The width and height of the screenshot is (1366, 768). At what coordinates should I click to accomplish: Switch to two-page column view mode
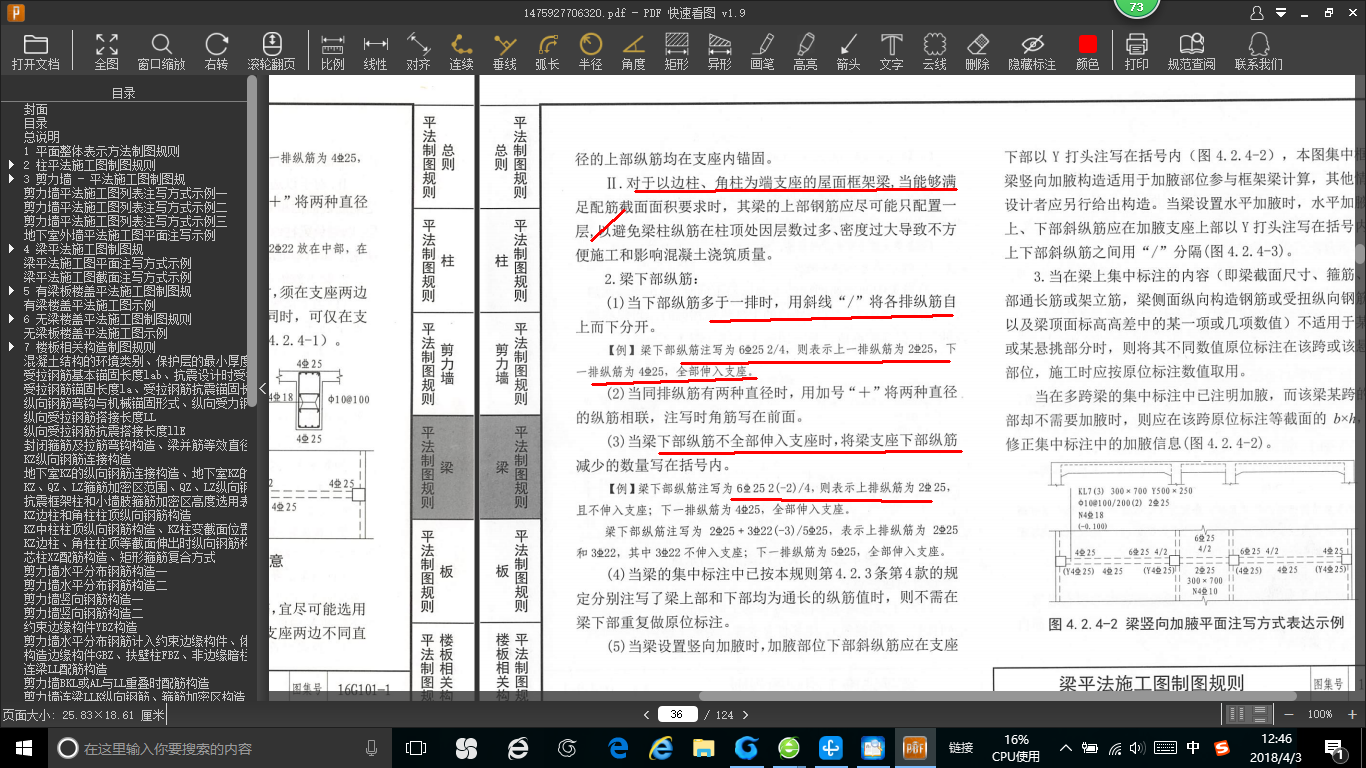(x=1237, y=714)
